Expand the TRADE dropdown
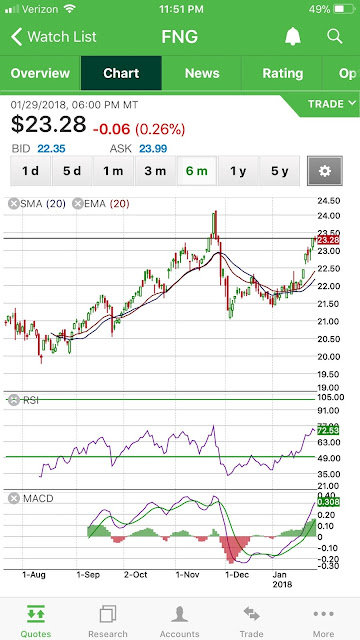 coord(332,104)
